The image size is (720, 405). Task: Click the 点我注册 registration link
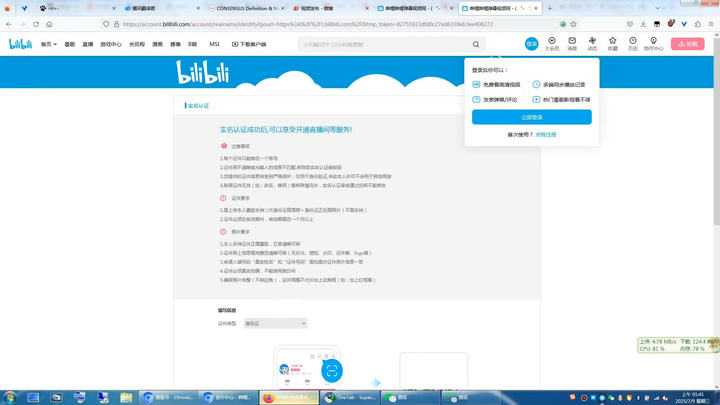click(x=546, y=135)
